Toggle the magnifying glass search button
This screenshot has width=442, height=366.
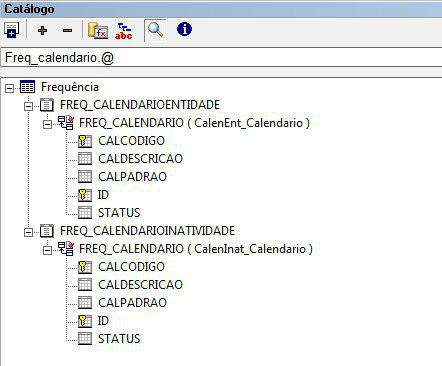coord(155,30)
